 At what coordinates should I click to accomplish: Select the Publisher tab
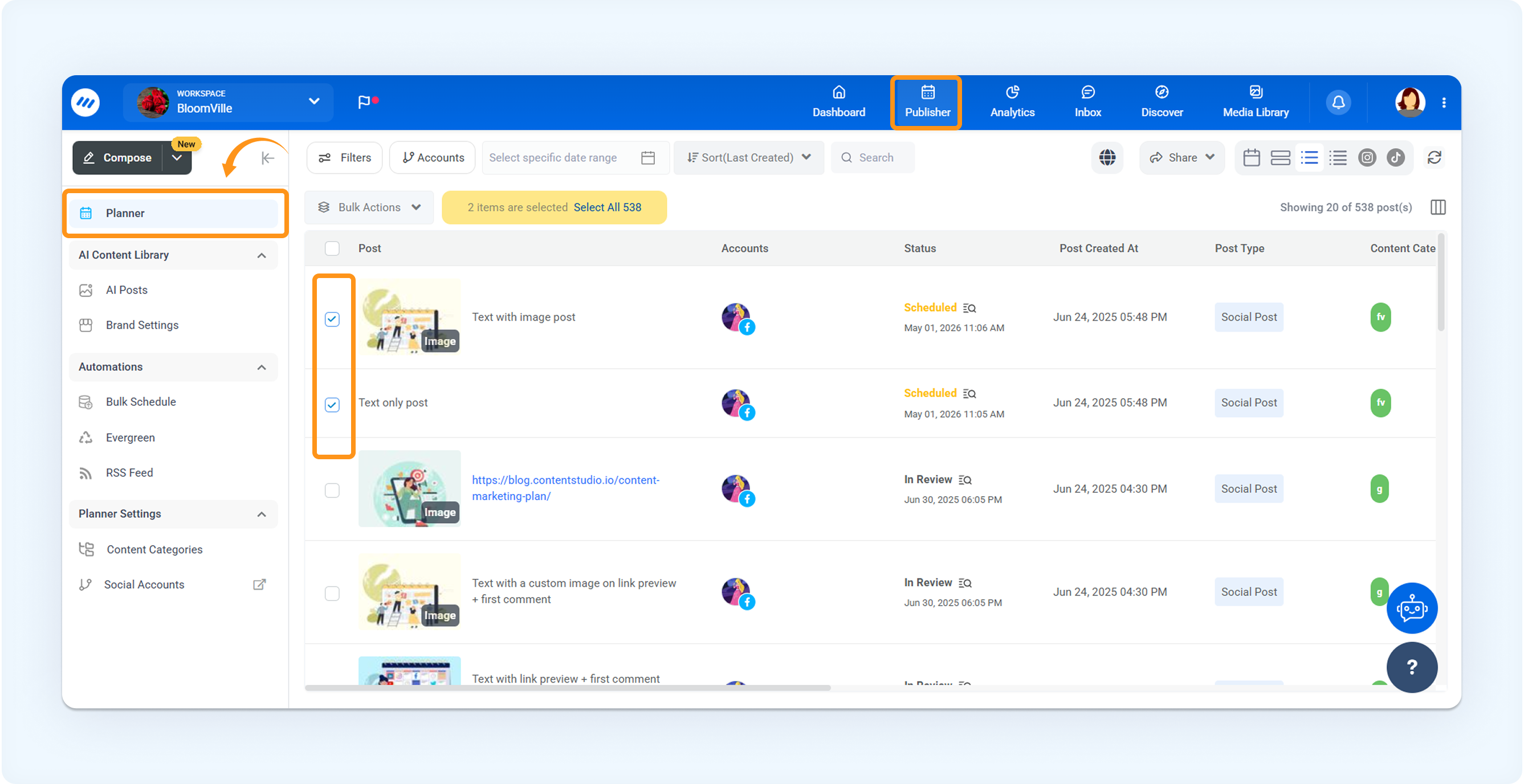[x=927, y=103]
